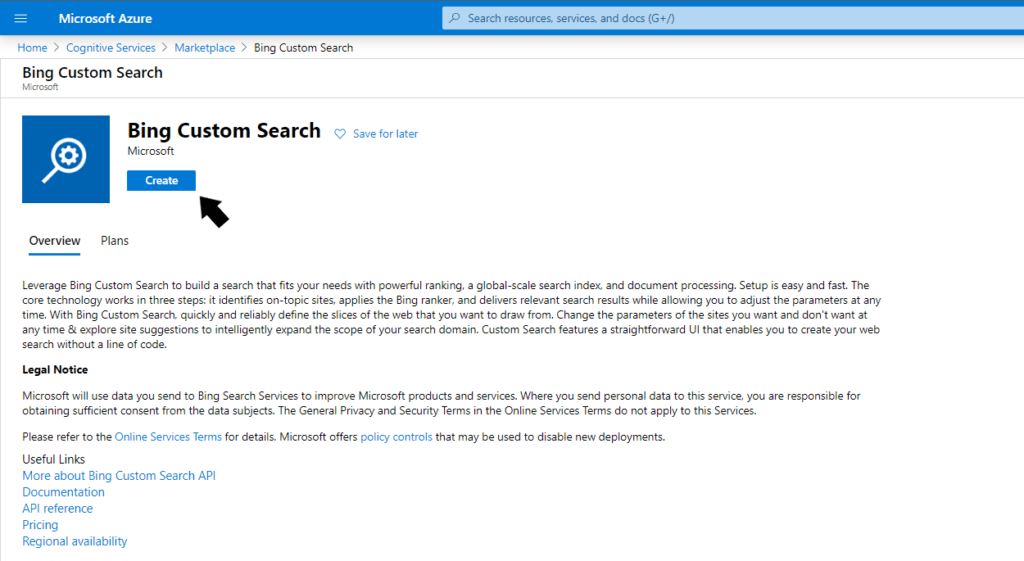Open the Online Services Terms link
Image resolution: width=1024 pixels, height=561 pixels.
click(x=168, y=437)
